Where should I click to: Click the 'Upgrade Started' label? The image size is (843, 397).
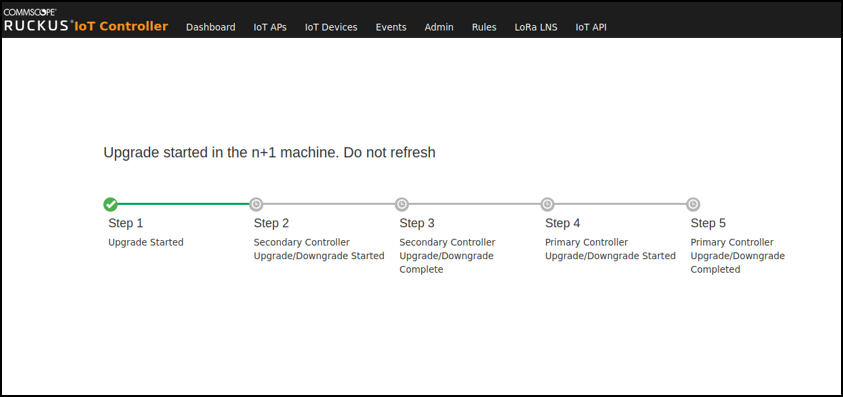click(146, 243)
